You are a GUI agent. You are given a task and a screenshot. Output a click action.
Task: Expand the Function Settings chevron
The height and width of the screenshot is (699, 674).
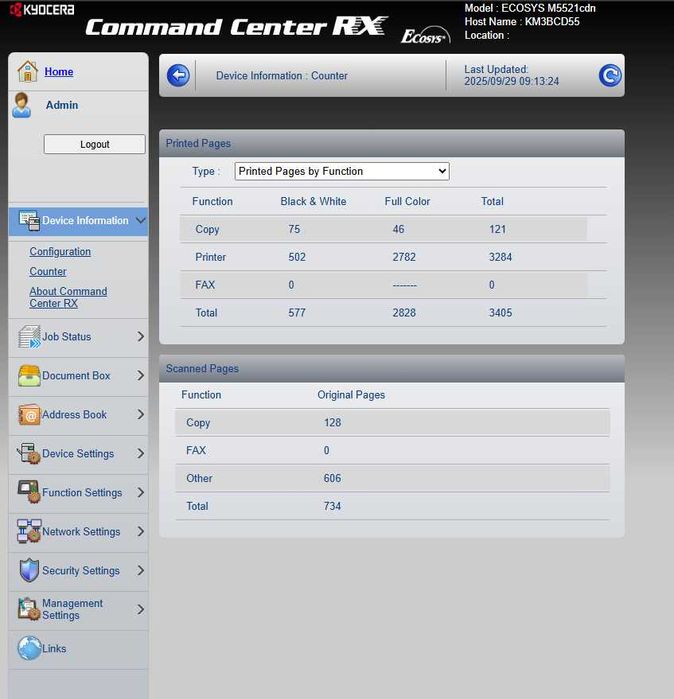coord(141,493)
